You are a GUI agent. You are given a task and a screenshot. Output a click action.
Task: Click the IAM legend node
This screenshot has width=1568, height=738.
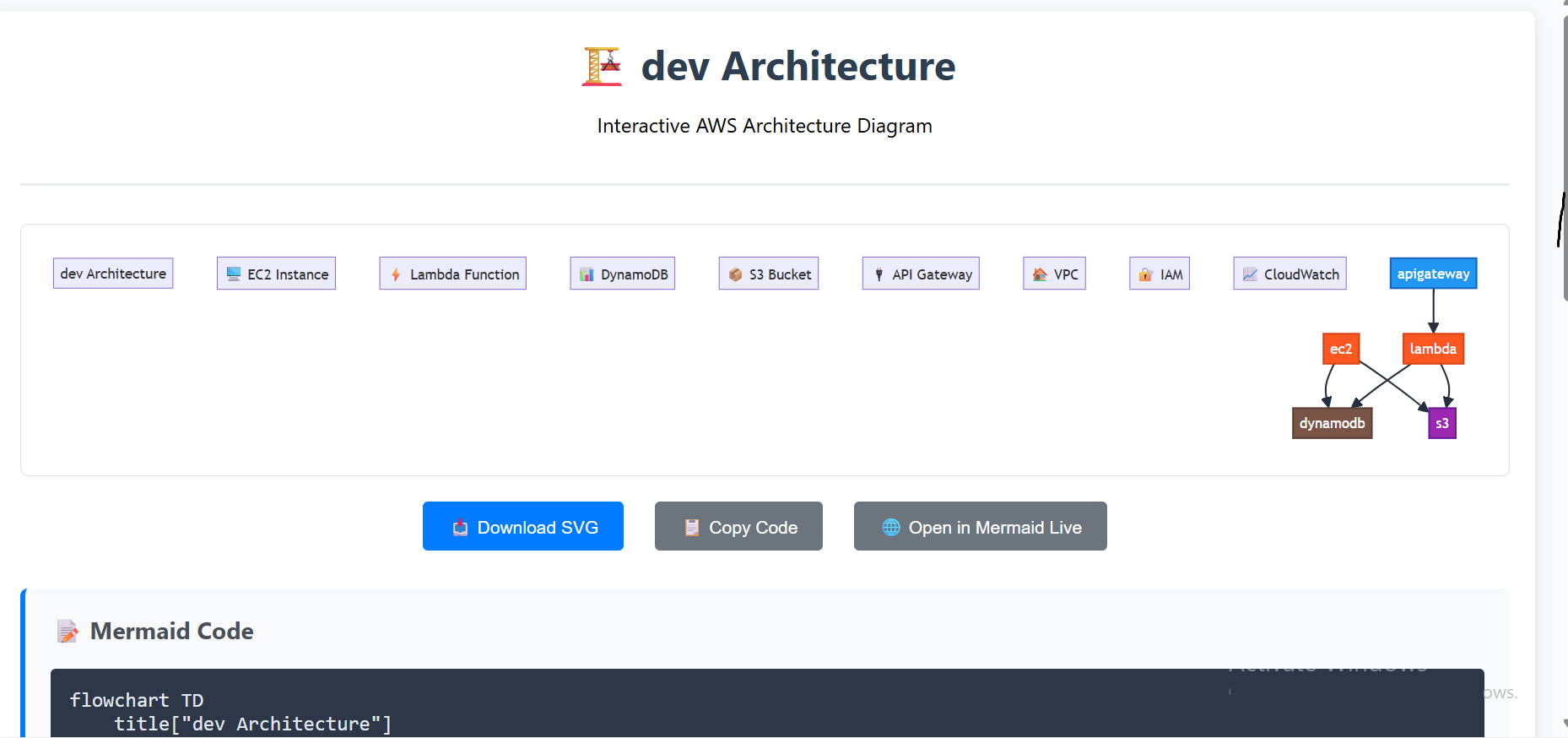pyautogui.click(x=1160, y=274)
